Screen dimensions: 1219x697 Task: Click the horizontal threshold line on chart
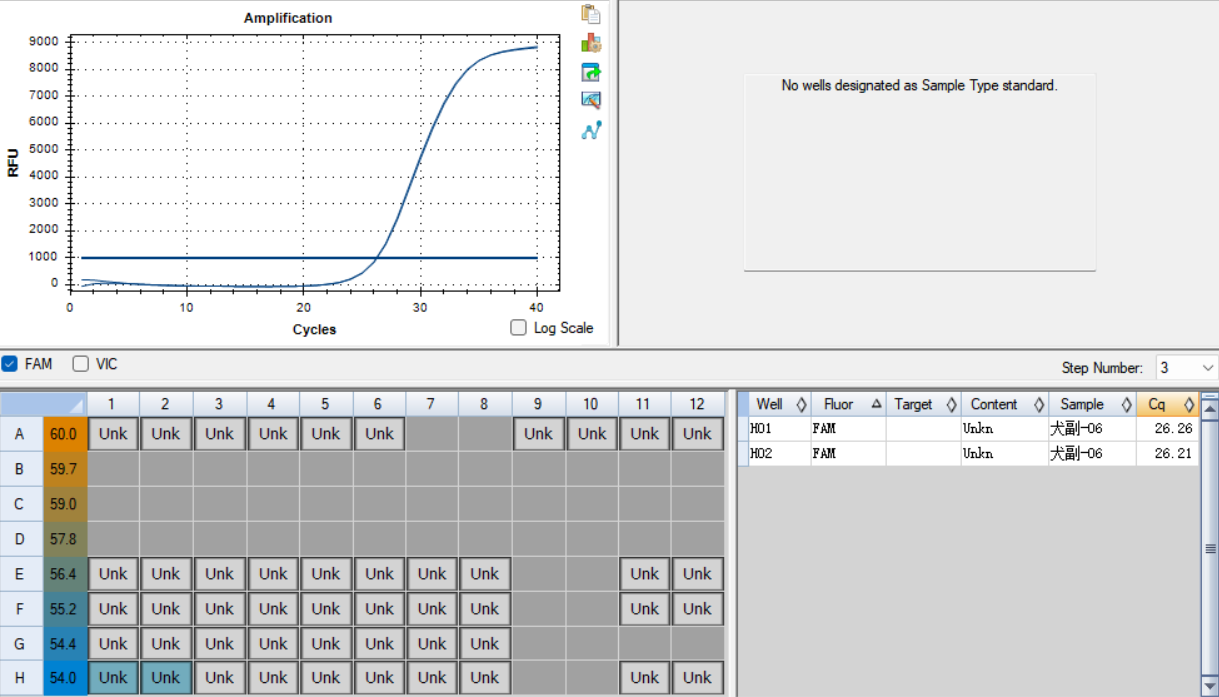[x=309, y=258]
